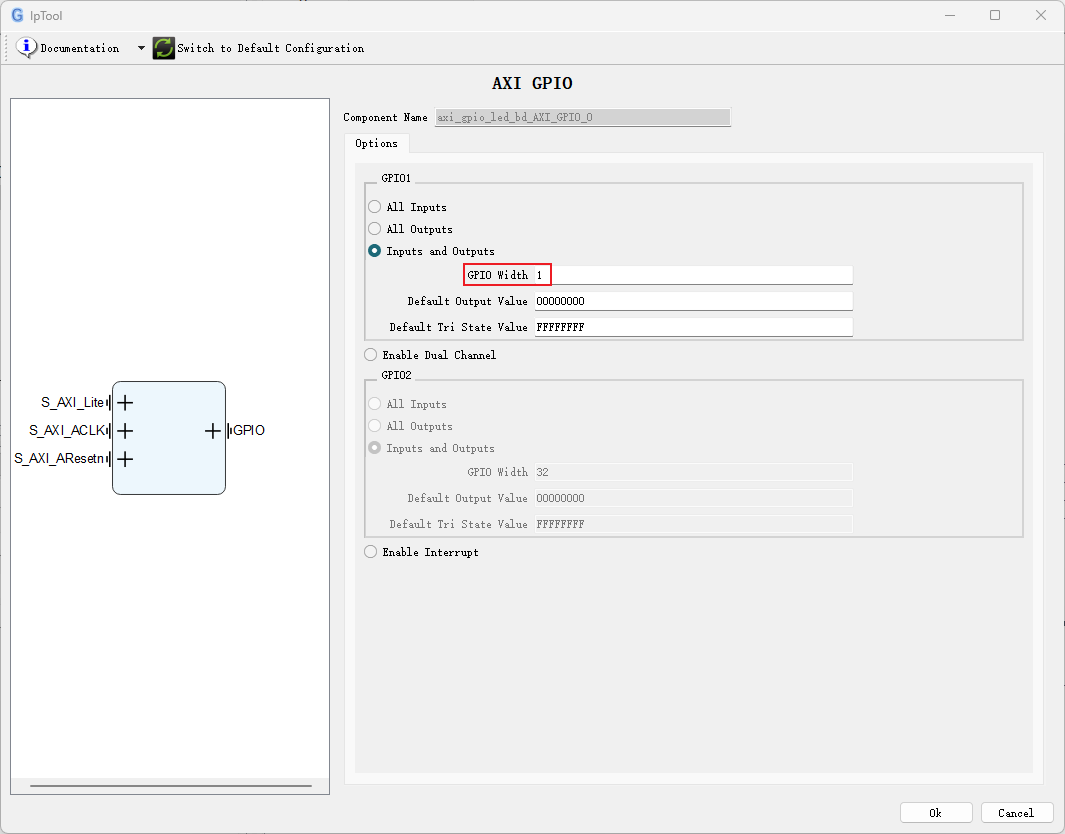The image size is (1065, 834).
Task: Close the IpTool window
Action: click(x=1041, y=15)
